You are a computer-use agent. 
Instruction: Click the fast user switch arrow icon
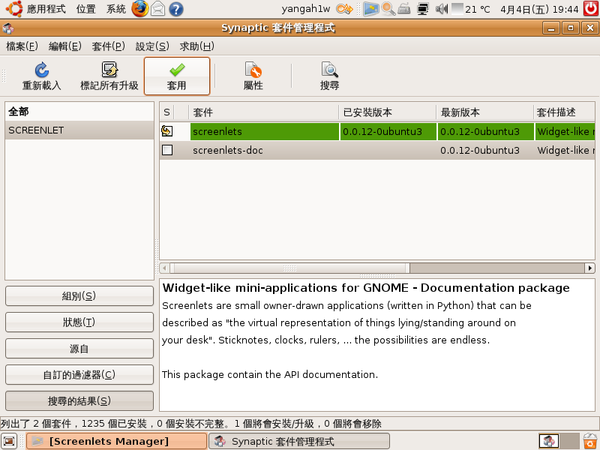pyautogui.click(x=344, y=9)
